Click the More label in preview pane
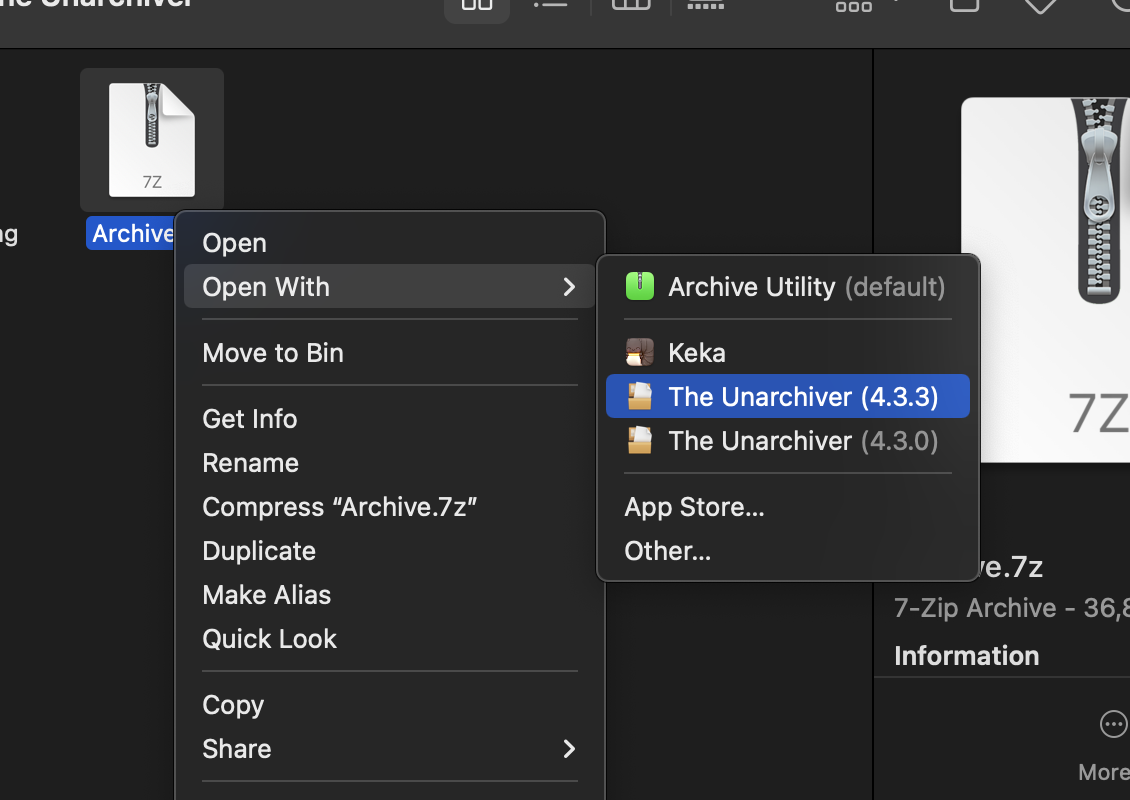Image resolution: width=1130 pixels, height=800 pixels. click(x=1104, y=772)
